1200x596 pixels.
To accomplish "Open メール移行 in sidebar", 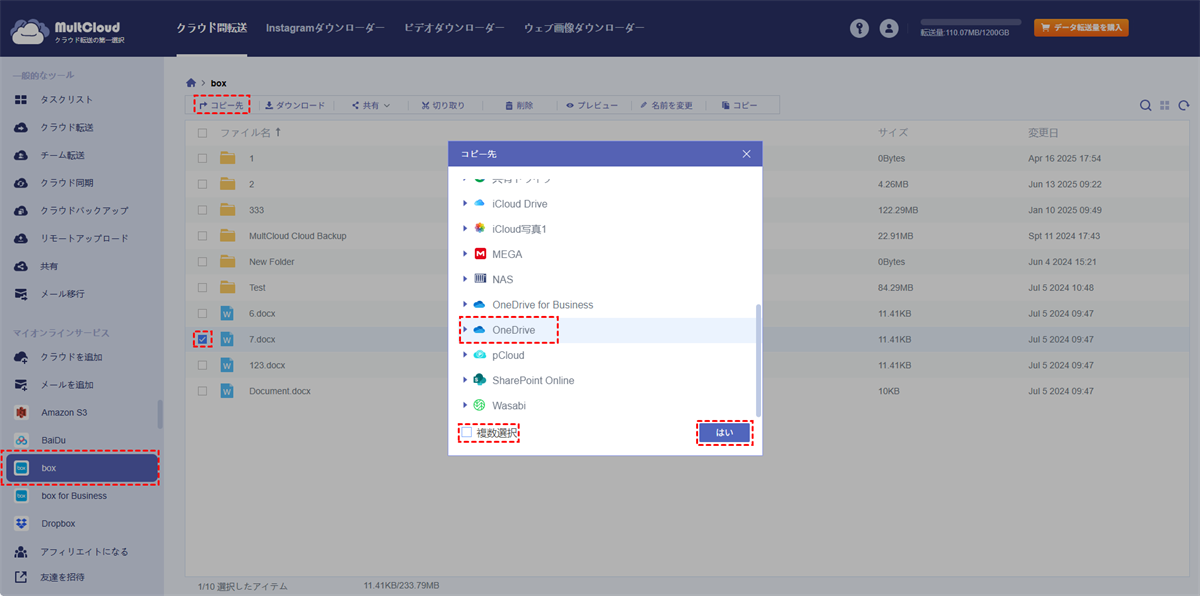I will (x=62, y=294).
